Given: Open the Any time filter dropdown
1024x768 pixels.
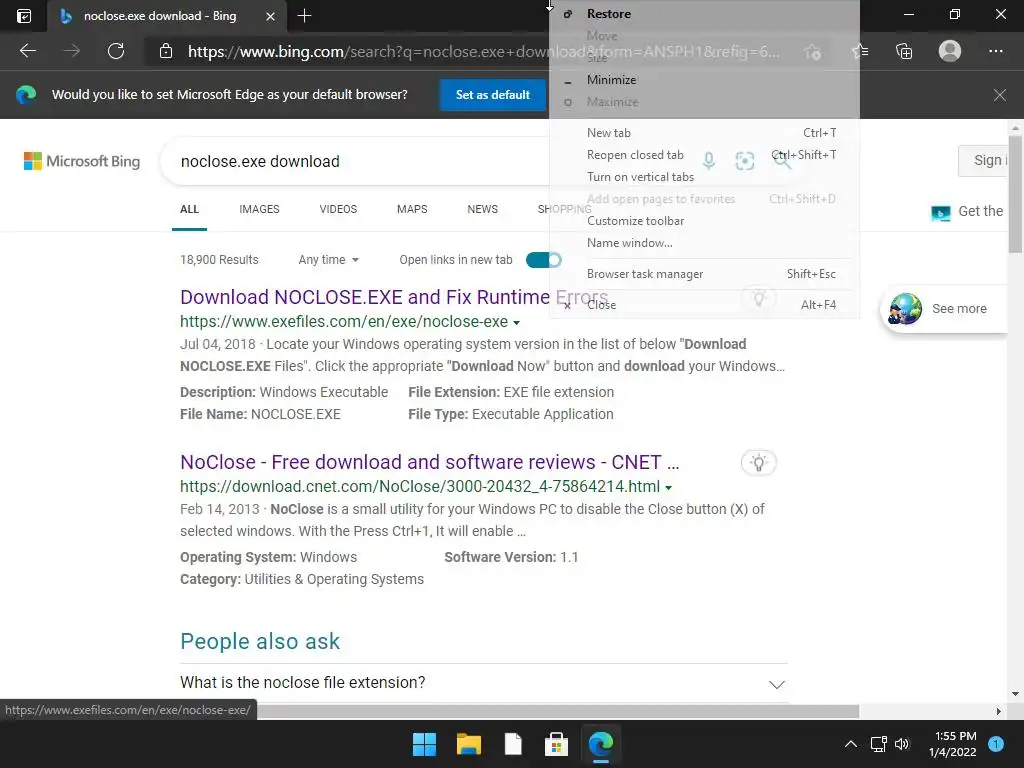Looking at the screenshot, I should coord(328,260).
